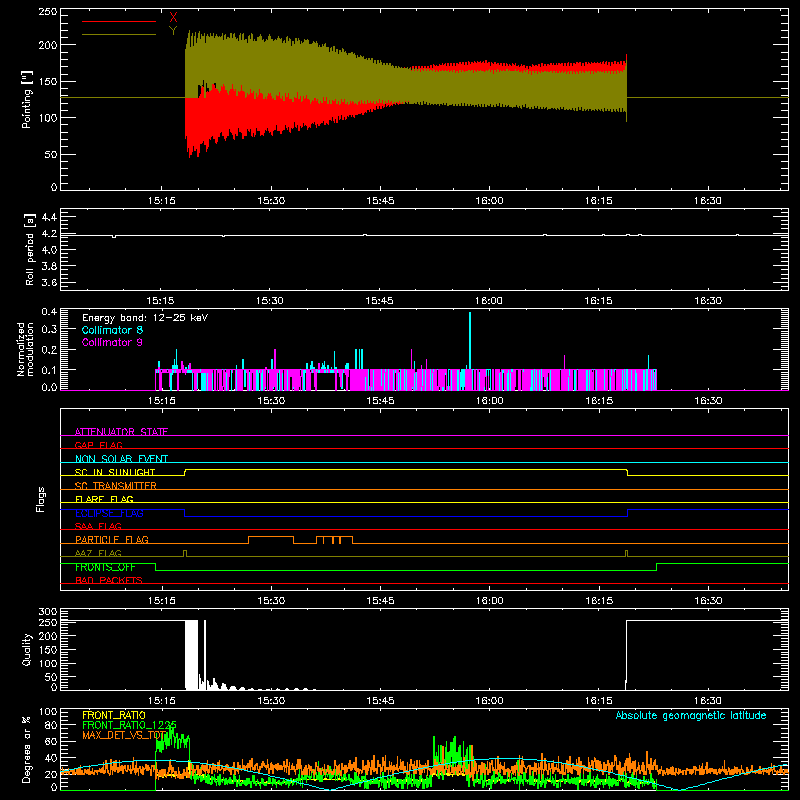Image resolution: width=800 pixels, height=800 pixels.
Task: Select the FRONTS_OFF flag label
Action: pos(105,567)
